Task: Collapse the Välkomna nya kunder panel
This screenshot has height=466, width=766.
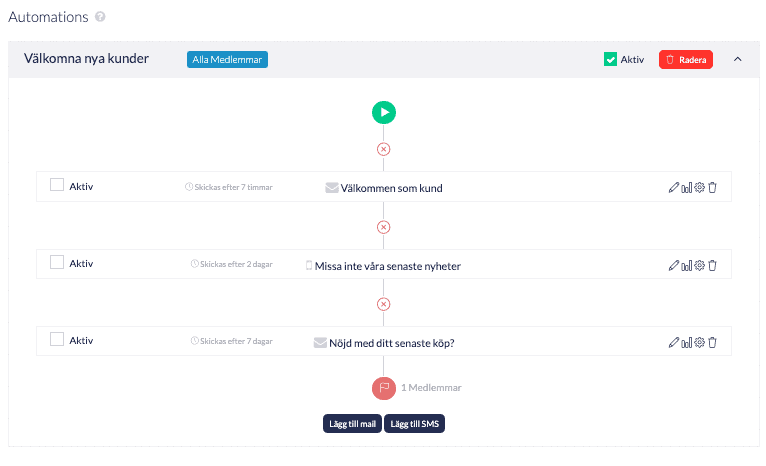Action: point(738,59)
